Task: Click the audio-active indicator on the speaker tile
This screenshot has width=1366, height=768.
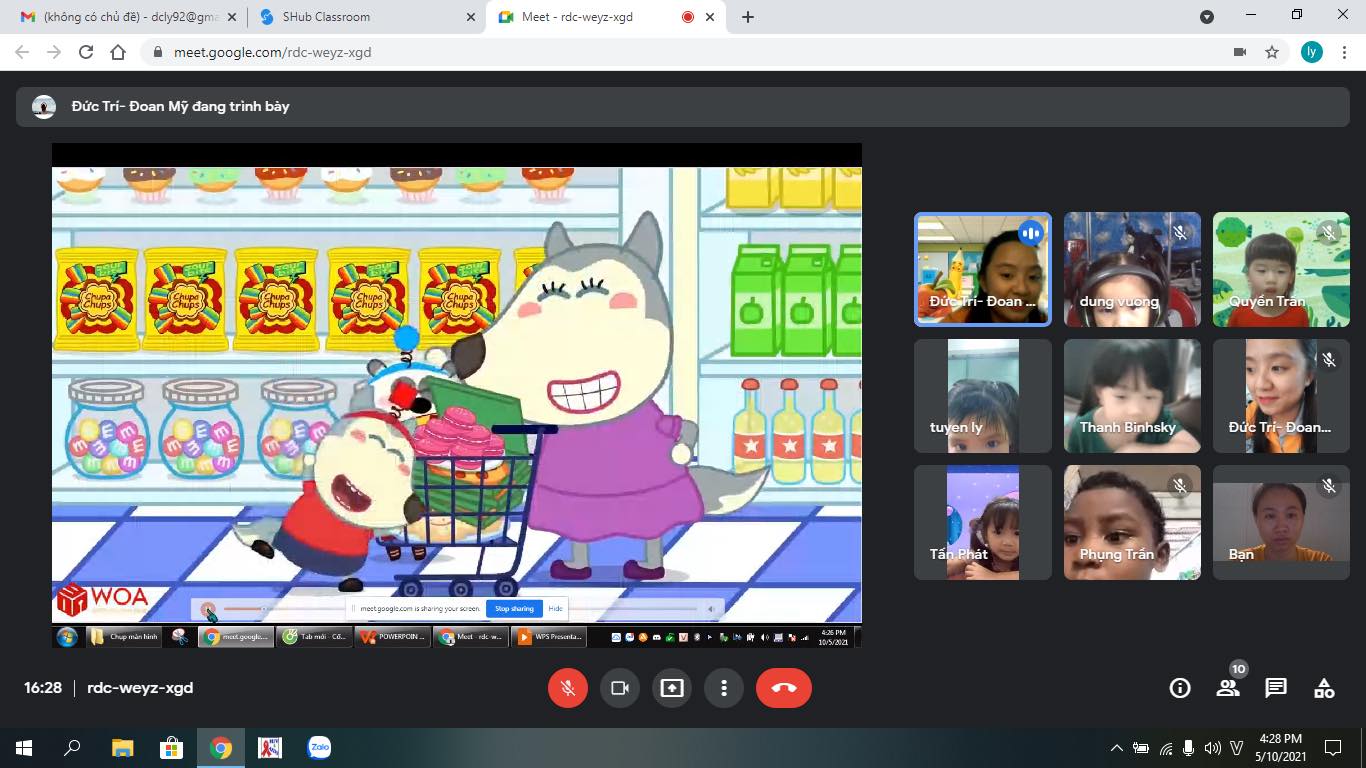Action: point(1031,233)
